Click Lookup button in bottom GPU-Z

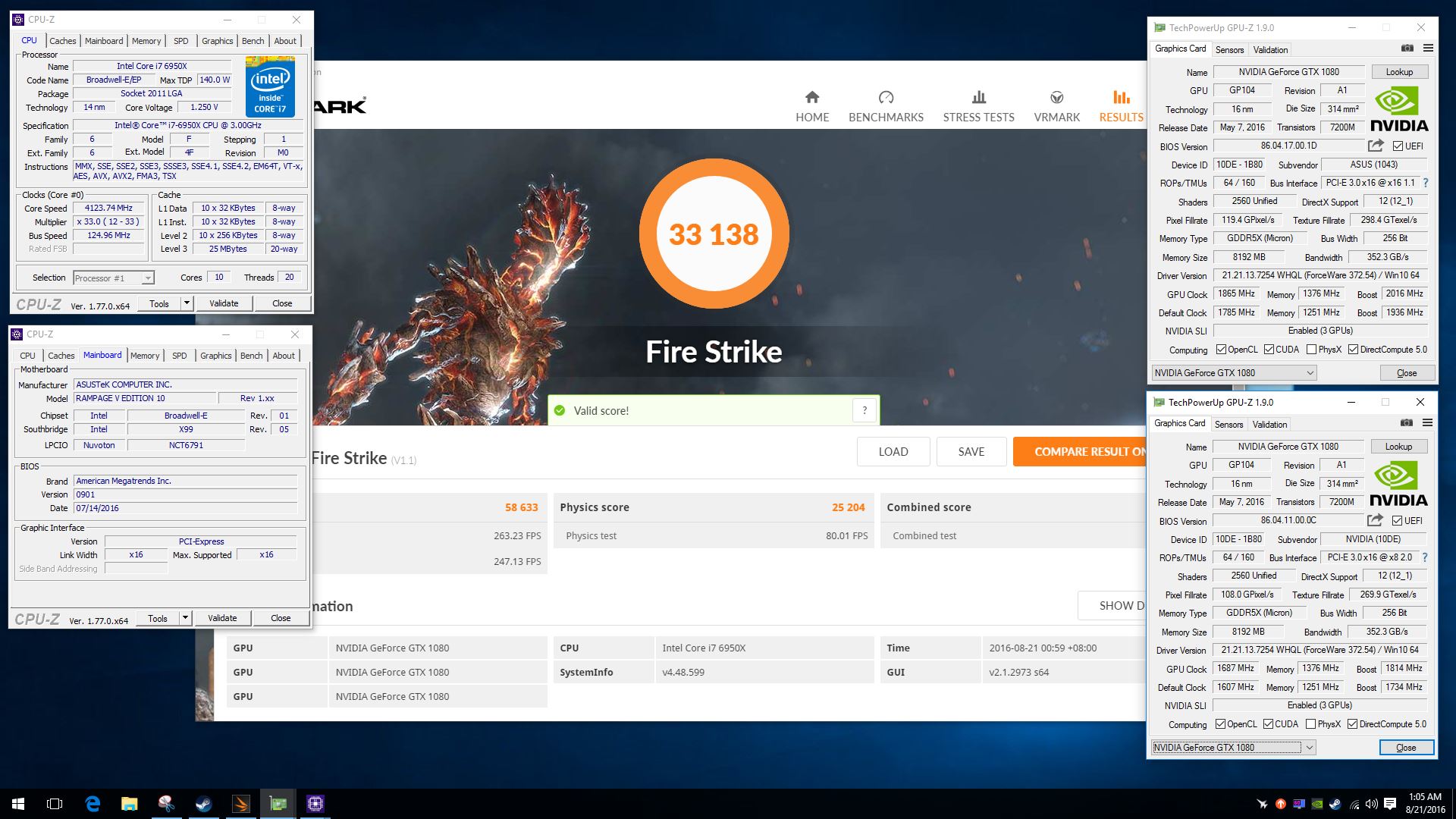(x=1398, y=447)
